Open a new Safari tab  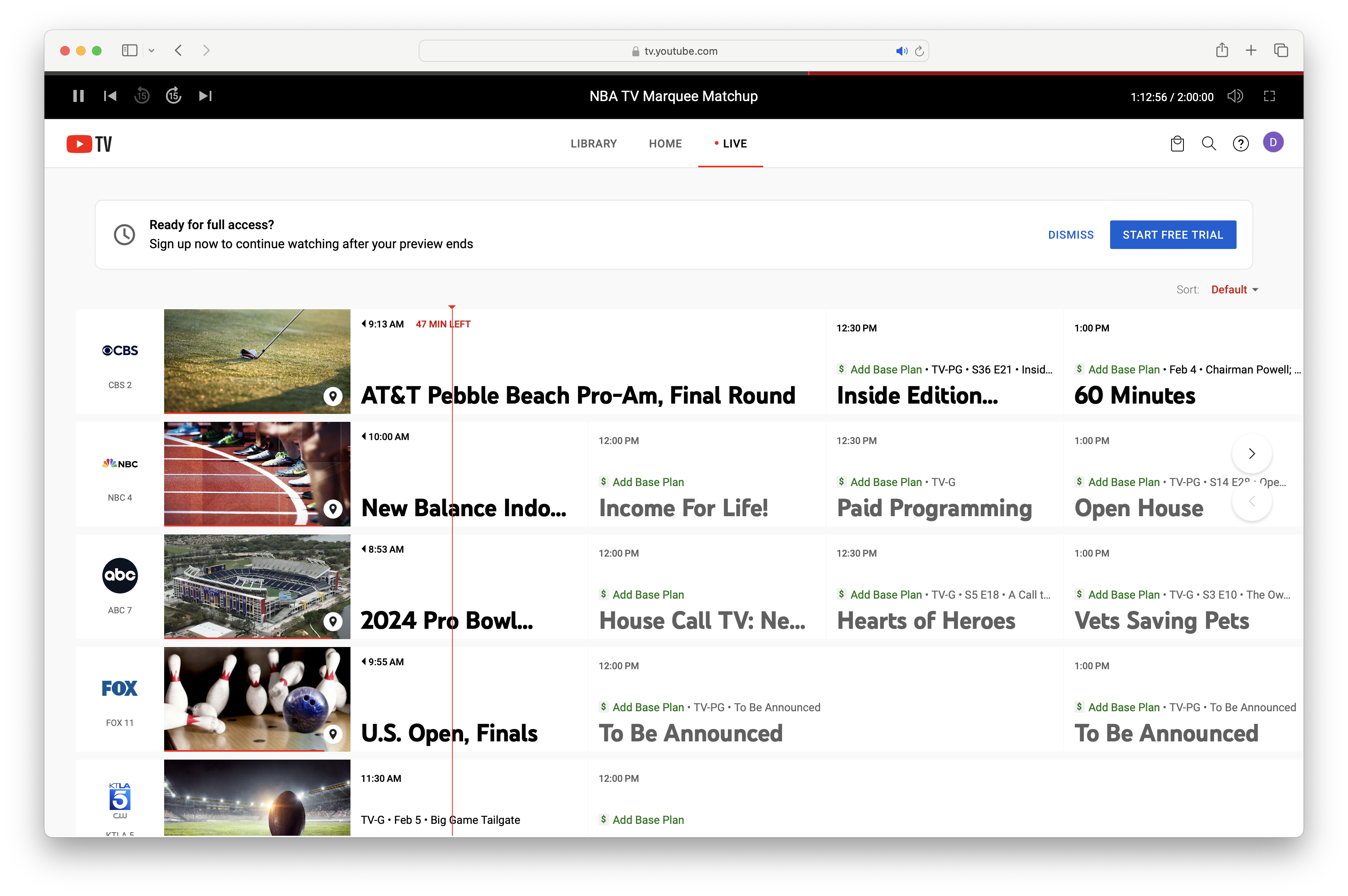(1251, 50)
